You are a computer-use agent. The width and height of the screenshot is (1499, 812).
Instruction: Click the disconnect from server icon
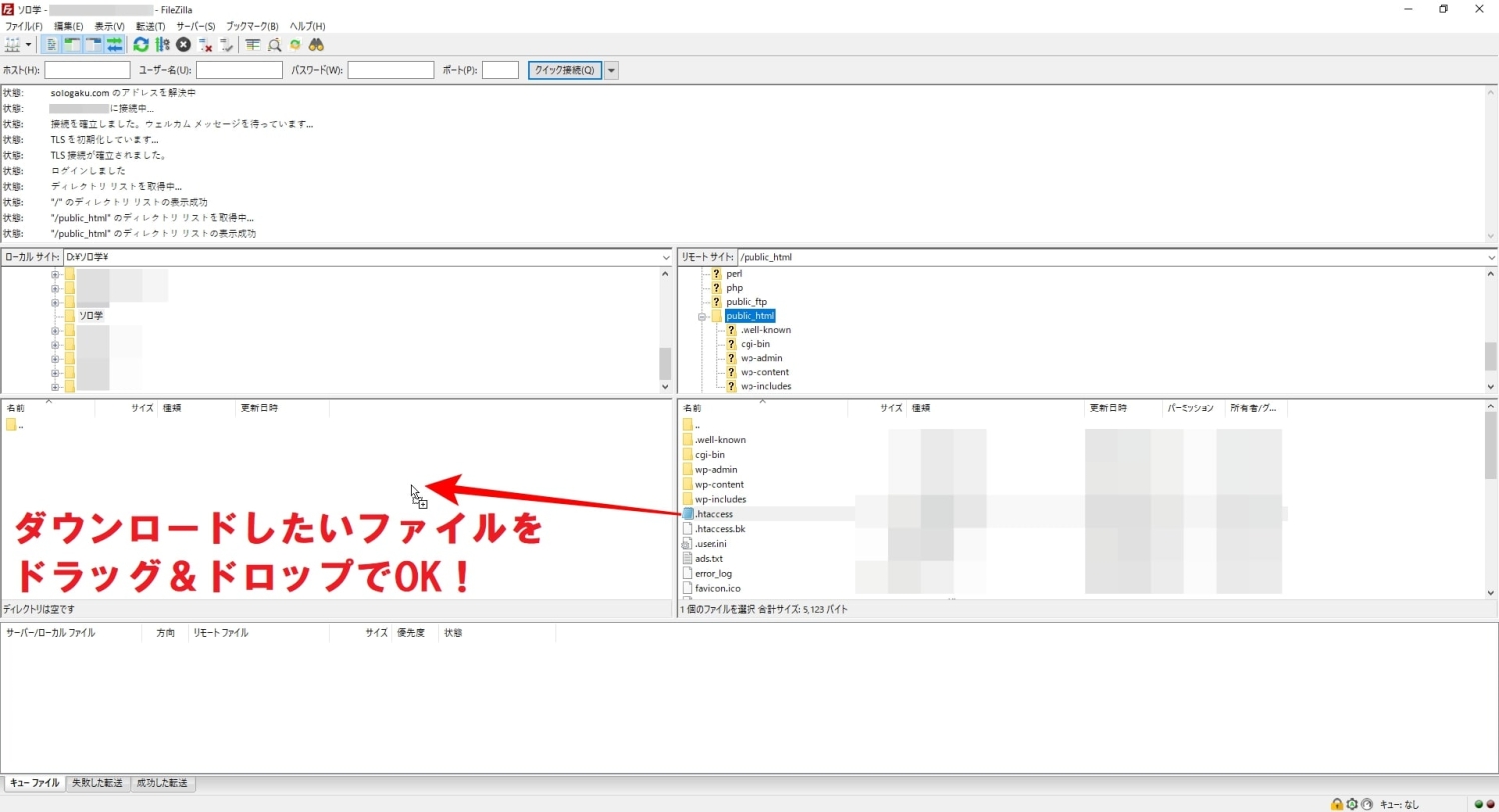(205, 45)
